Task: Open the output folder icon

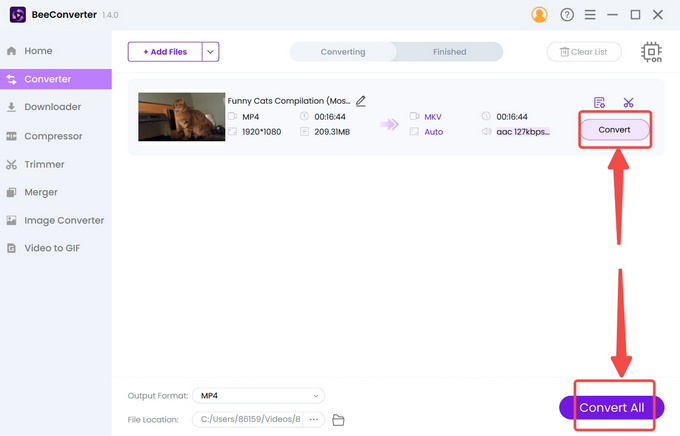Action: [338, 420]
